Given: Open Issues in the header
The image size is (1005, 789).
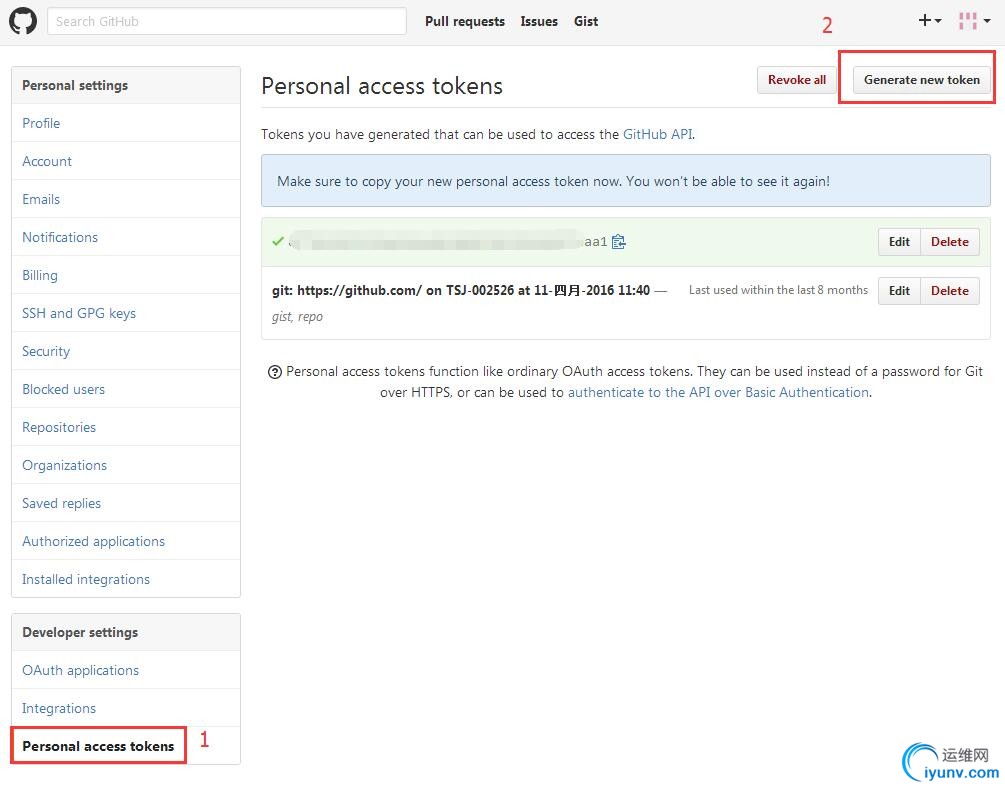Looking at the screenshot, I should (539, 21).
